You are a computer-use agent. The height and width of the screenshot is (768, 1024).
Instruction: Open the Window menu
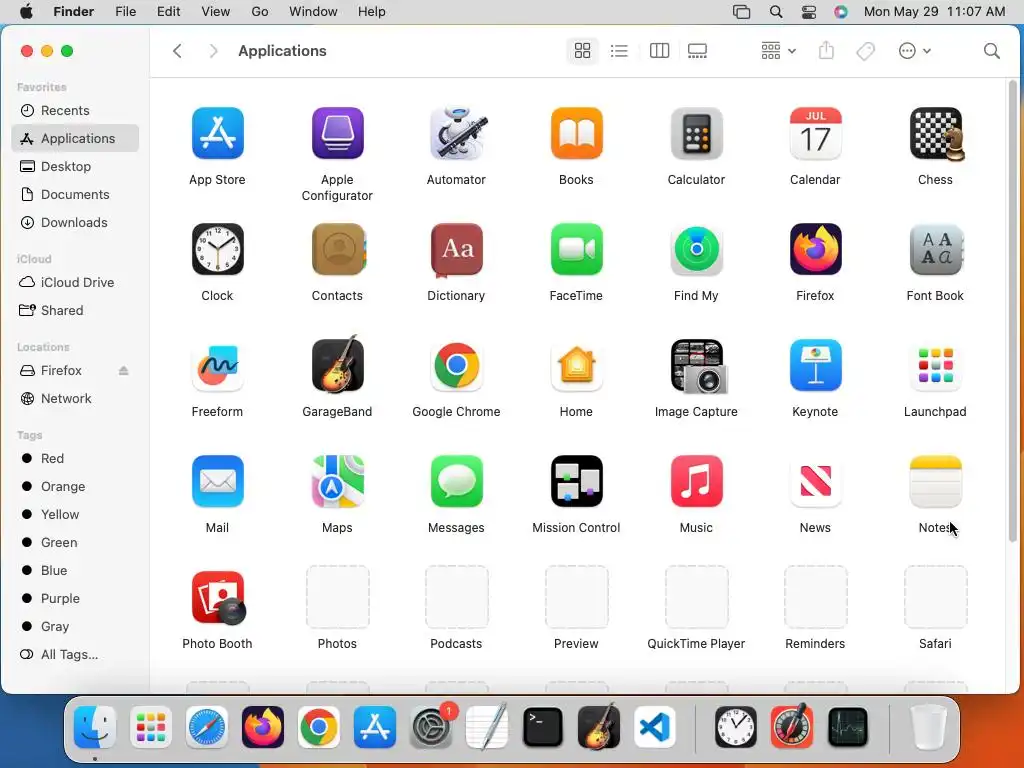pyautogui.click(x=313, y=11)
